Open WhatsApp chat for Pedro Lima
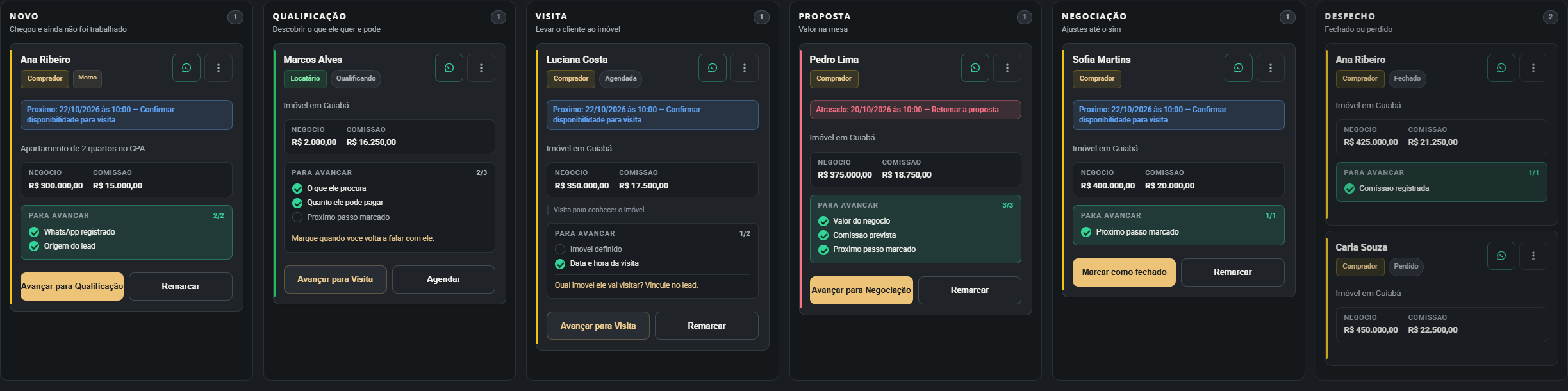Screen dimensions: 1568x391 coord(975,68)
